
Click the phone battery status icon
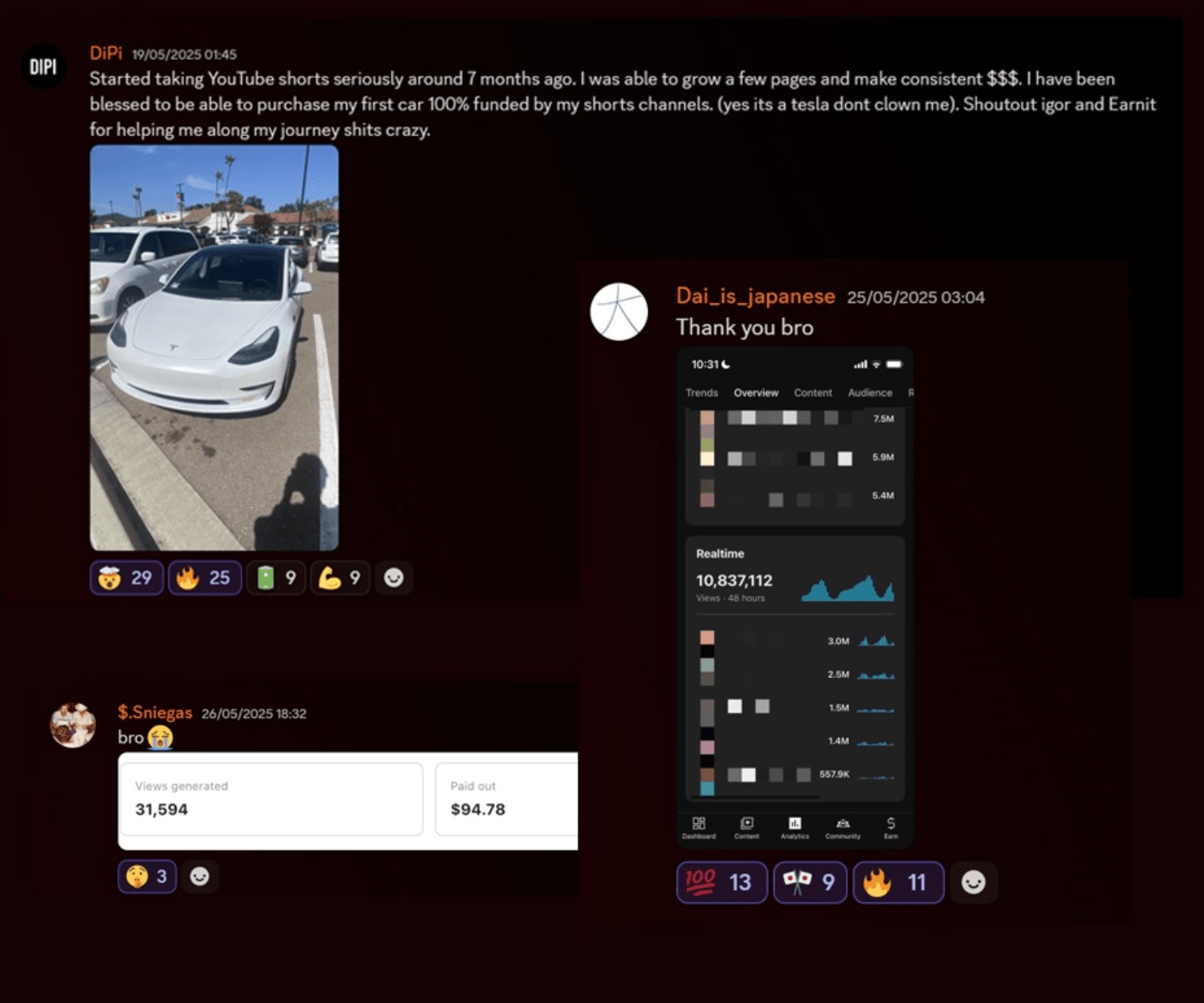click(x=894, y=365)
